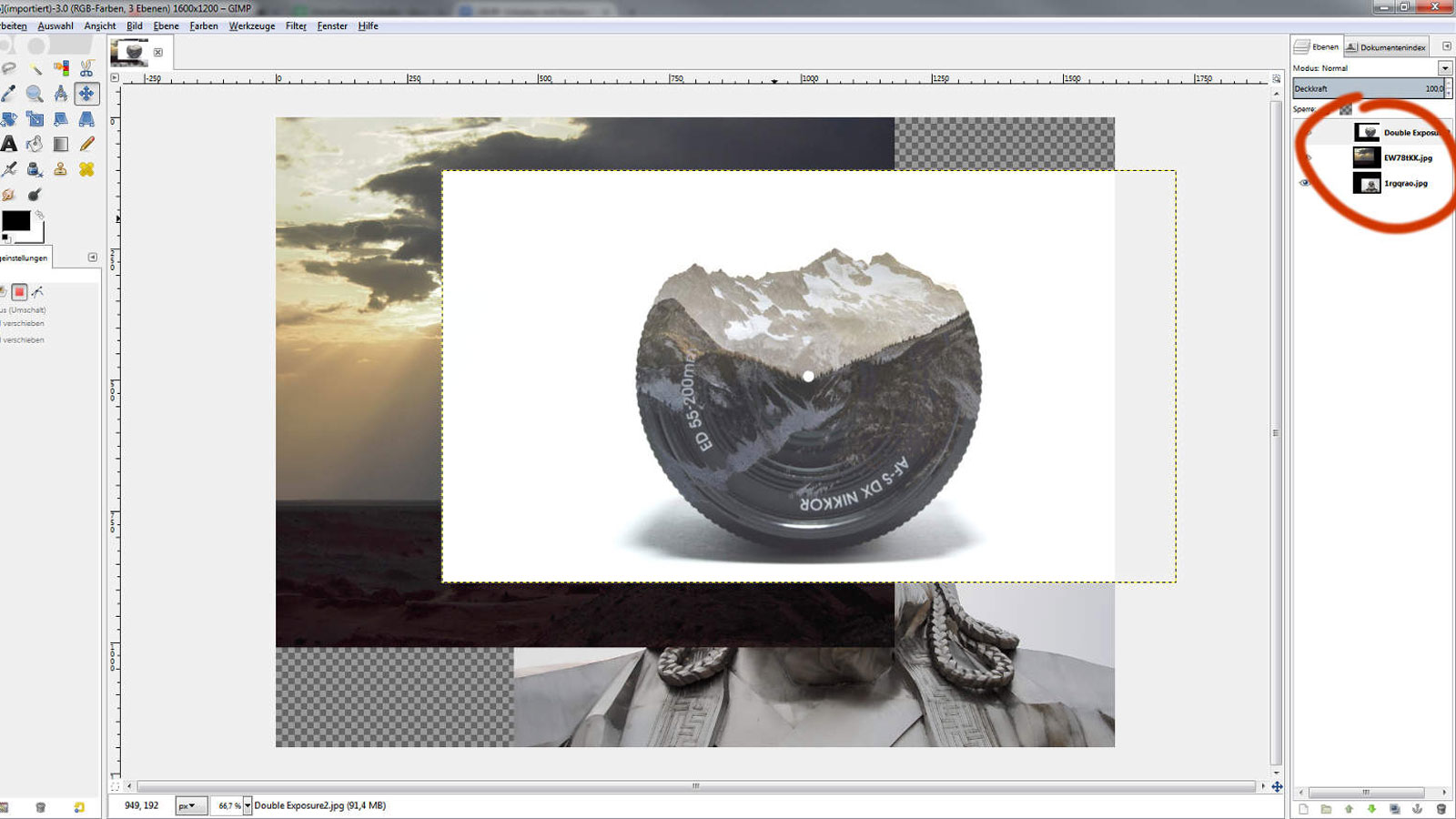Show the EW78tKK.jpg layer visibility eye
1456x819 pixels.
1308,157
